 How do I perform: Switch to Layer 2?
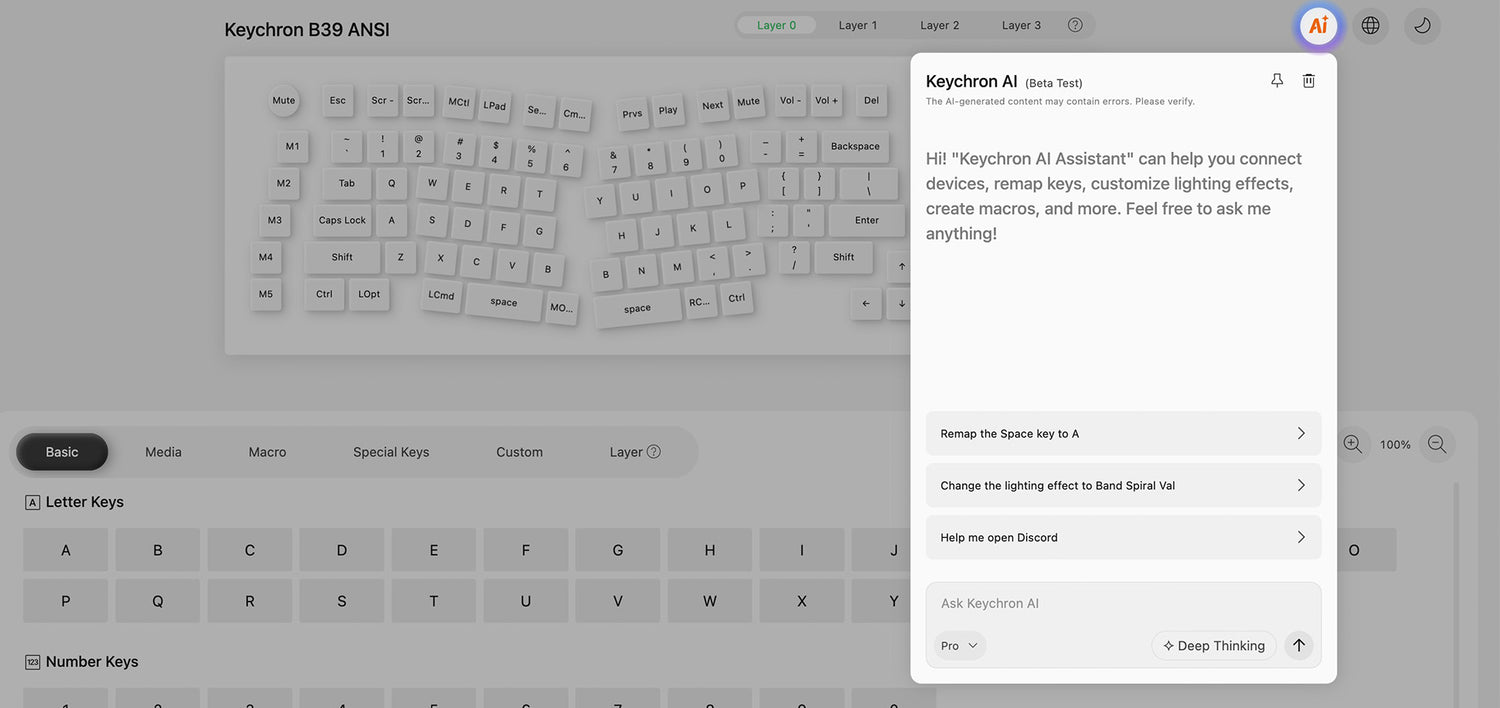pos(940,25)
